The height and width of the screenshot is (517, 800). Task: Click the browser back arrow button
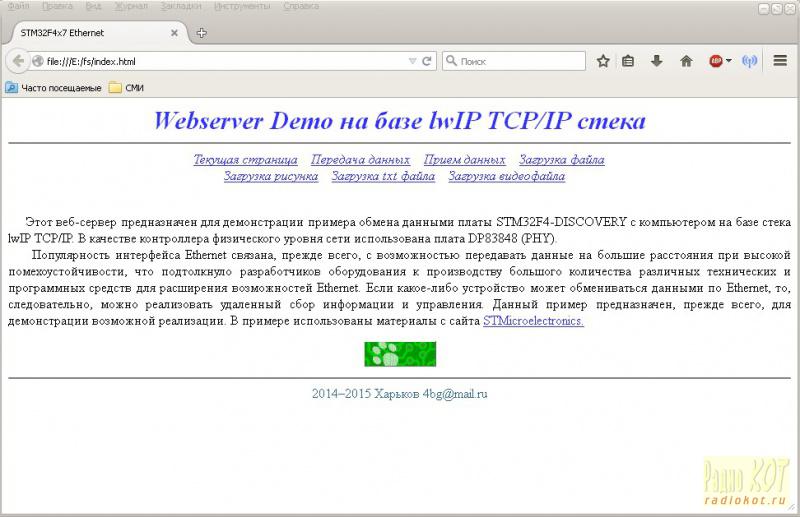click(x=17, y=61)
